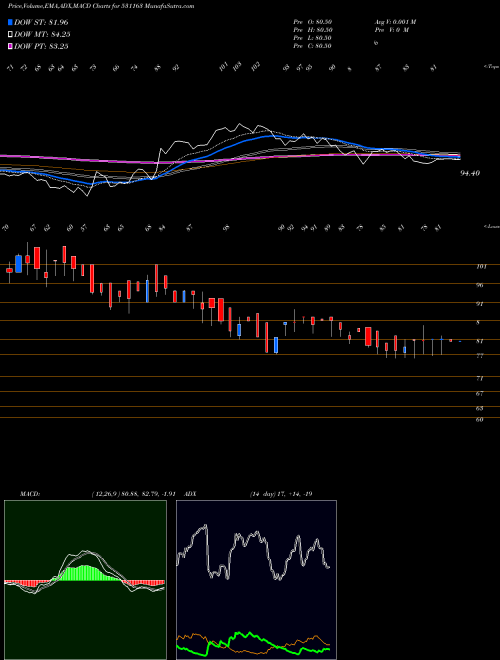Click the Pre H value row
This screenshot has width=500, height=660.
313,30
